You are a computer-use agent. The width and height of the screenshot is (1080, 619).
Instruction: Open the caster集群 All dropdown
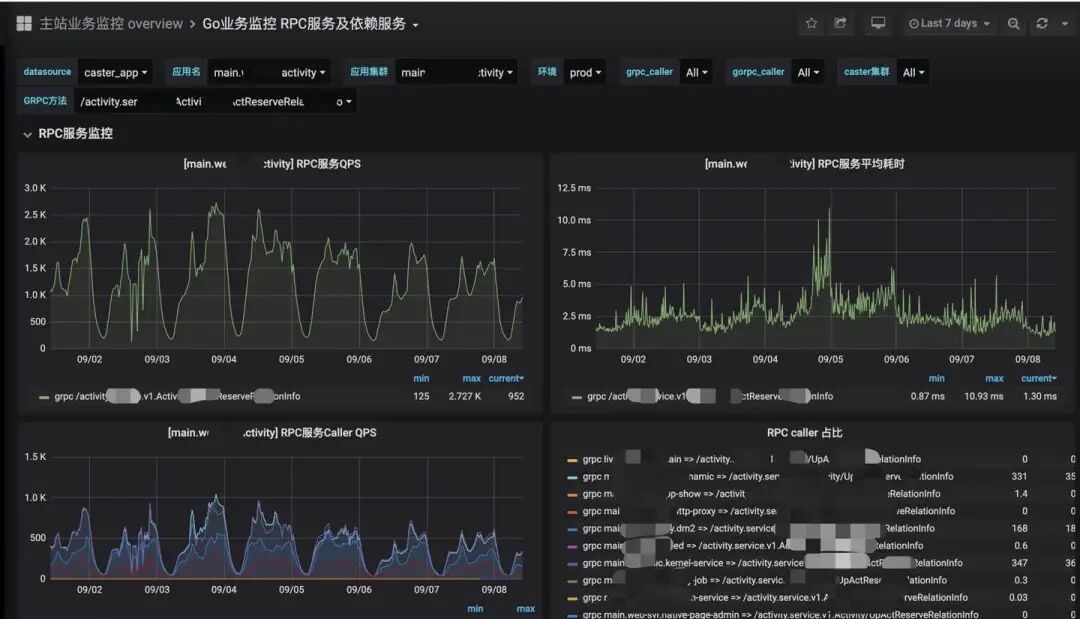(913, 72)
